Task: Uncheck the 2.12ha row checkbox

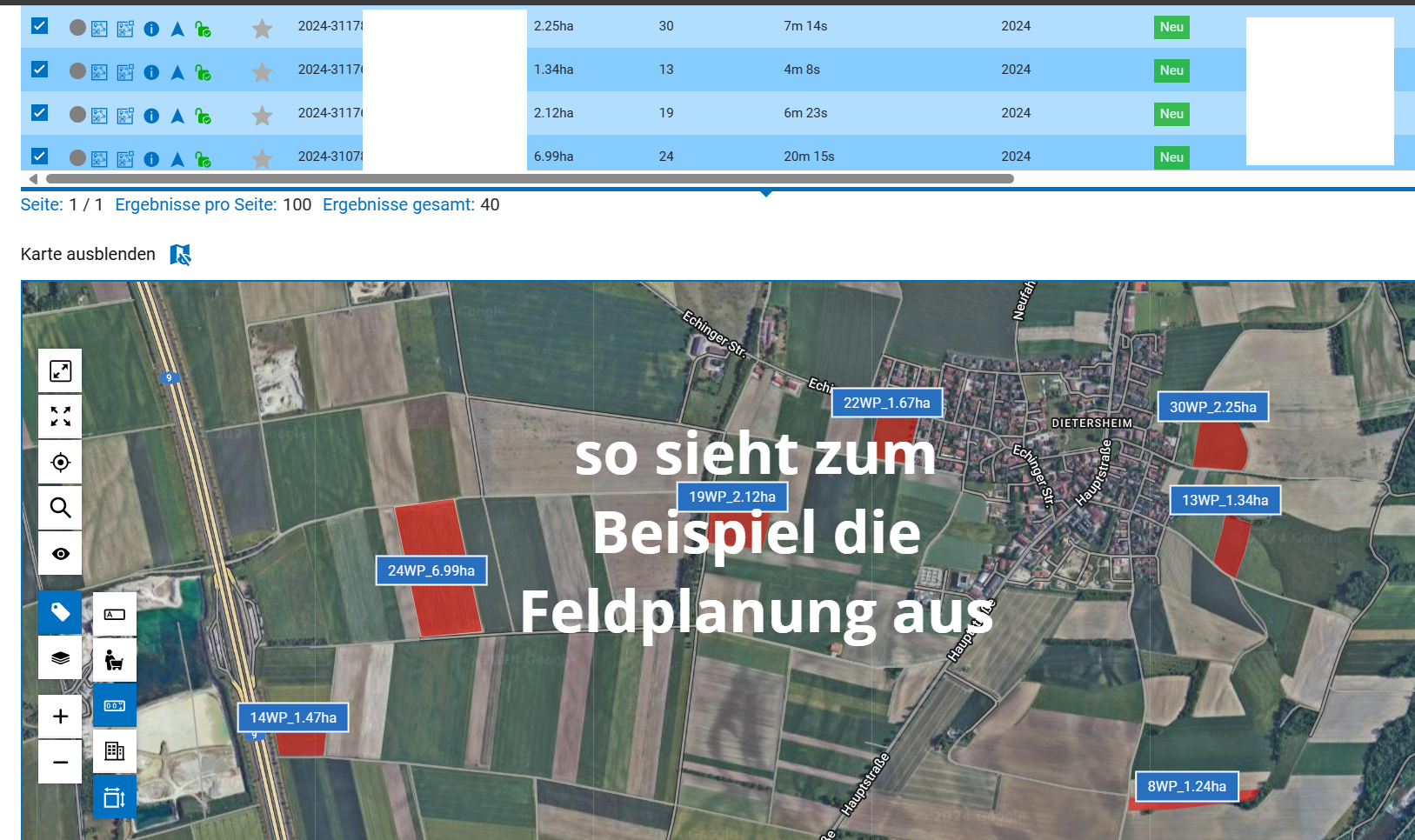Action: (x=39, y=112)
